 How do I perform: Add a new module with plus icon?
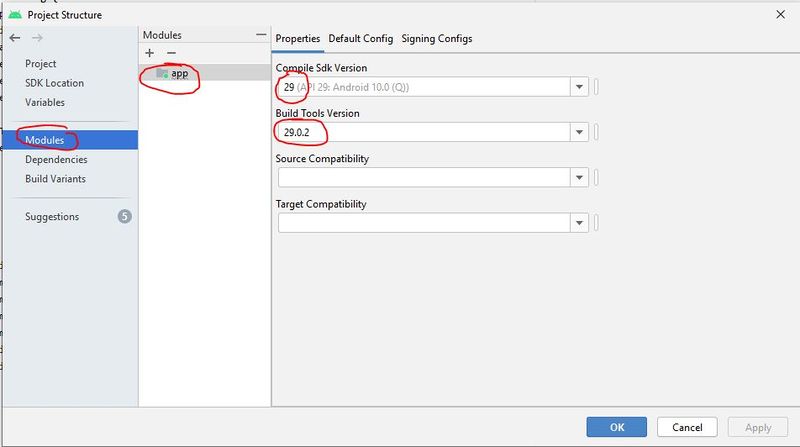click(x=149, y=53)
